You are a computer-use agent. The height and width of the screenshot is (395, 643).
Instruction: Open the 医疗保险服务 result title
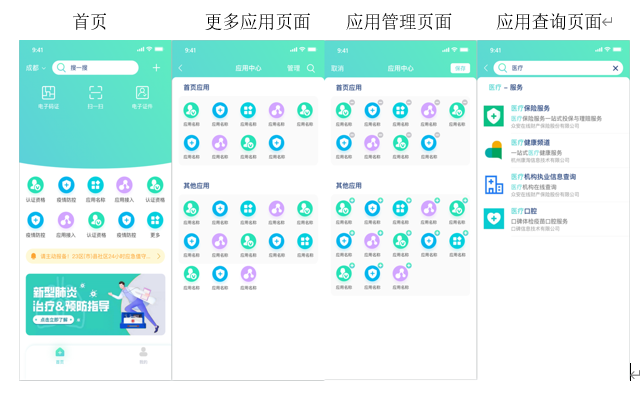[x=530, y=108]
